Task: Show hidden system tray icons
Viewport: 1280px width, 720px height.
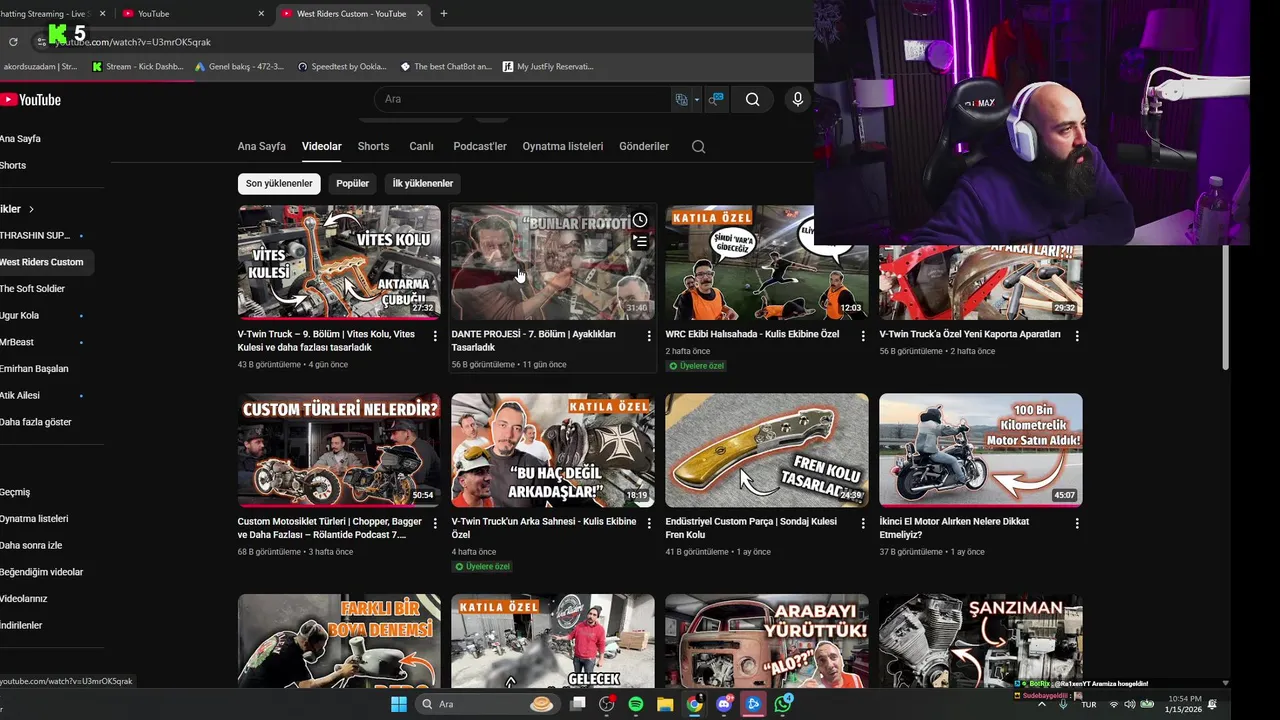Action: [1042, 704]
